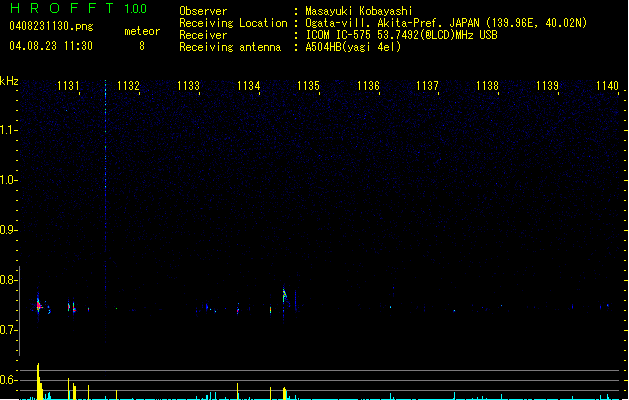The image size is (629, 400).
Task: Click the 0.7 kHz frequency label
Action: (8, 330)
